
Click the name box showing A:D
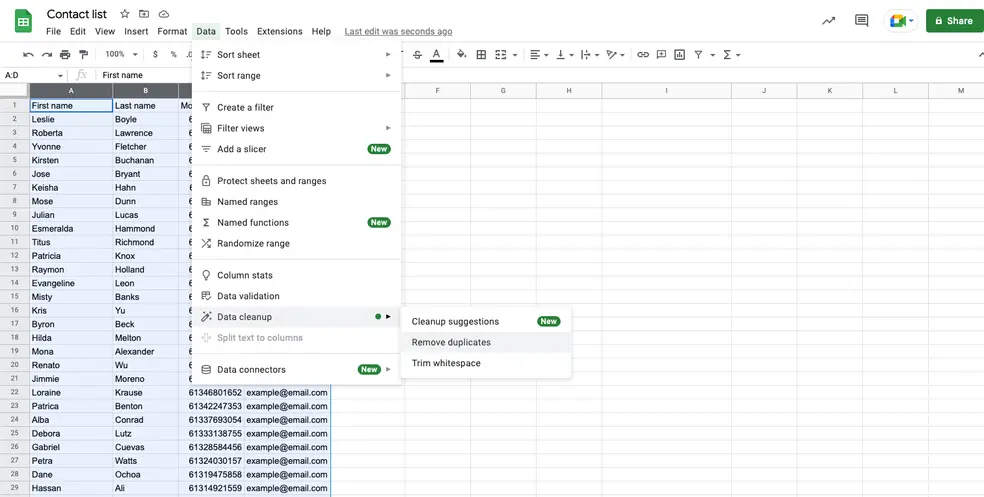coord(34,75)
